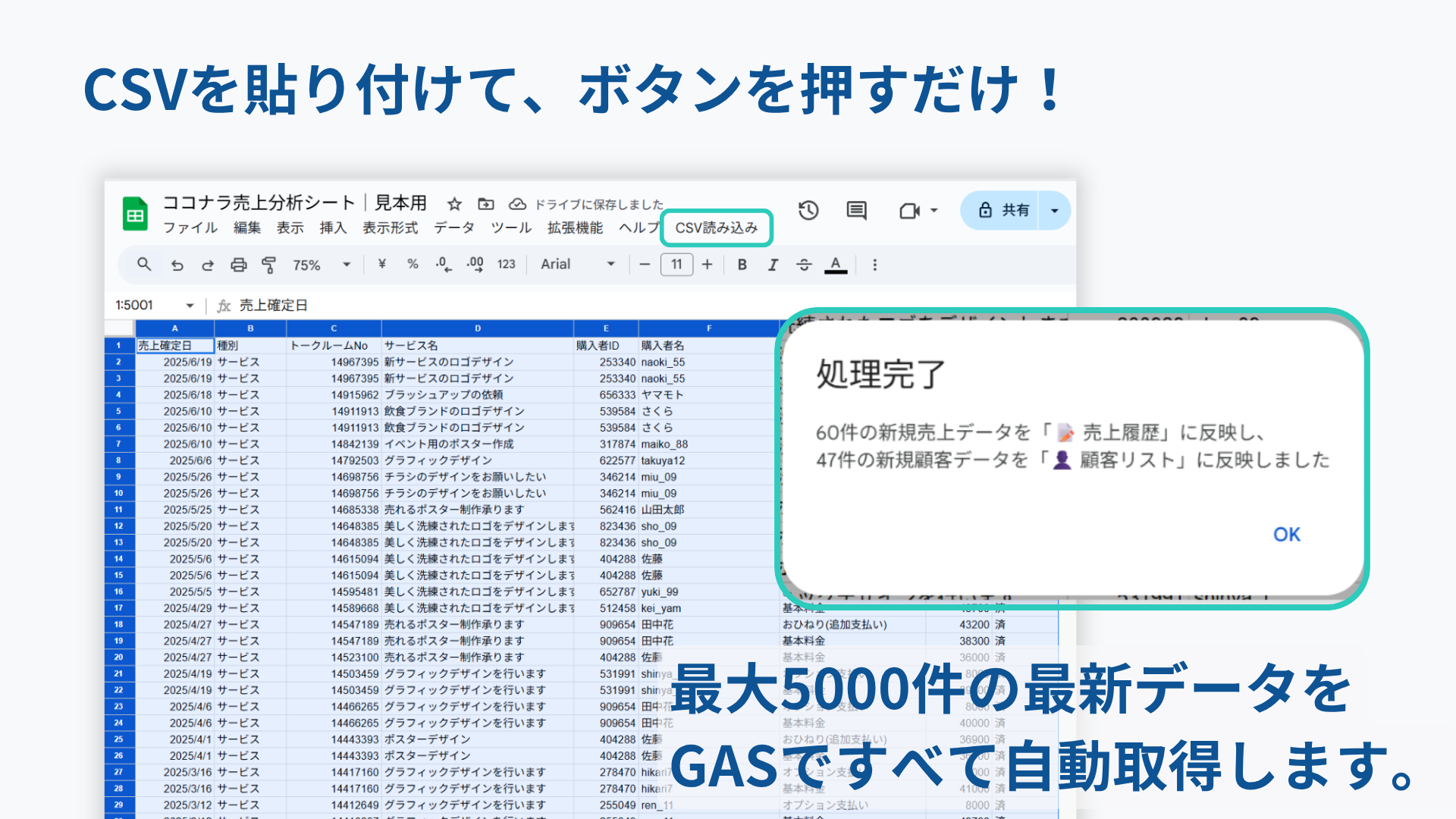Open the video call dropdown arrow

[934, 211]
